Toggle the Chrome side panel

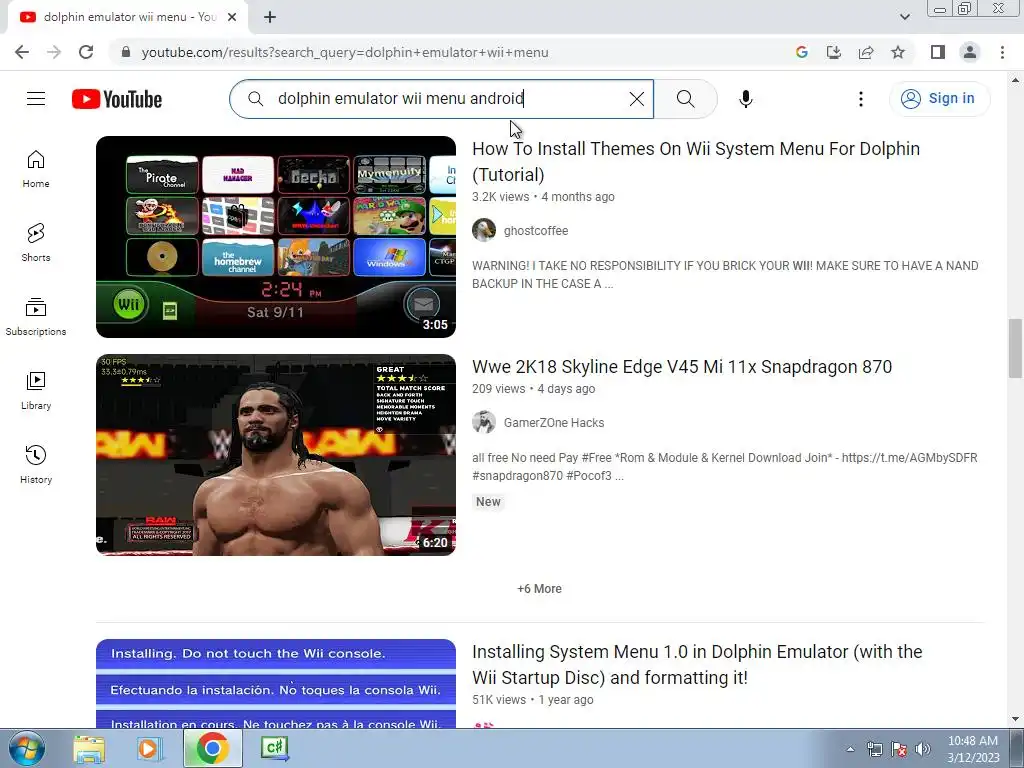pyautogui.click(x=938, y=52)
